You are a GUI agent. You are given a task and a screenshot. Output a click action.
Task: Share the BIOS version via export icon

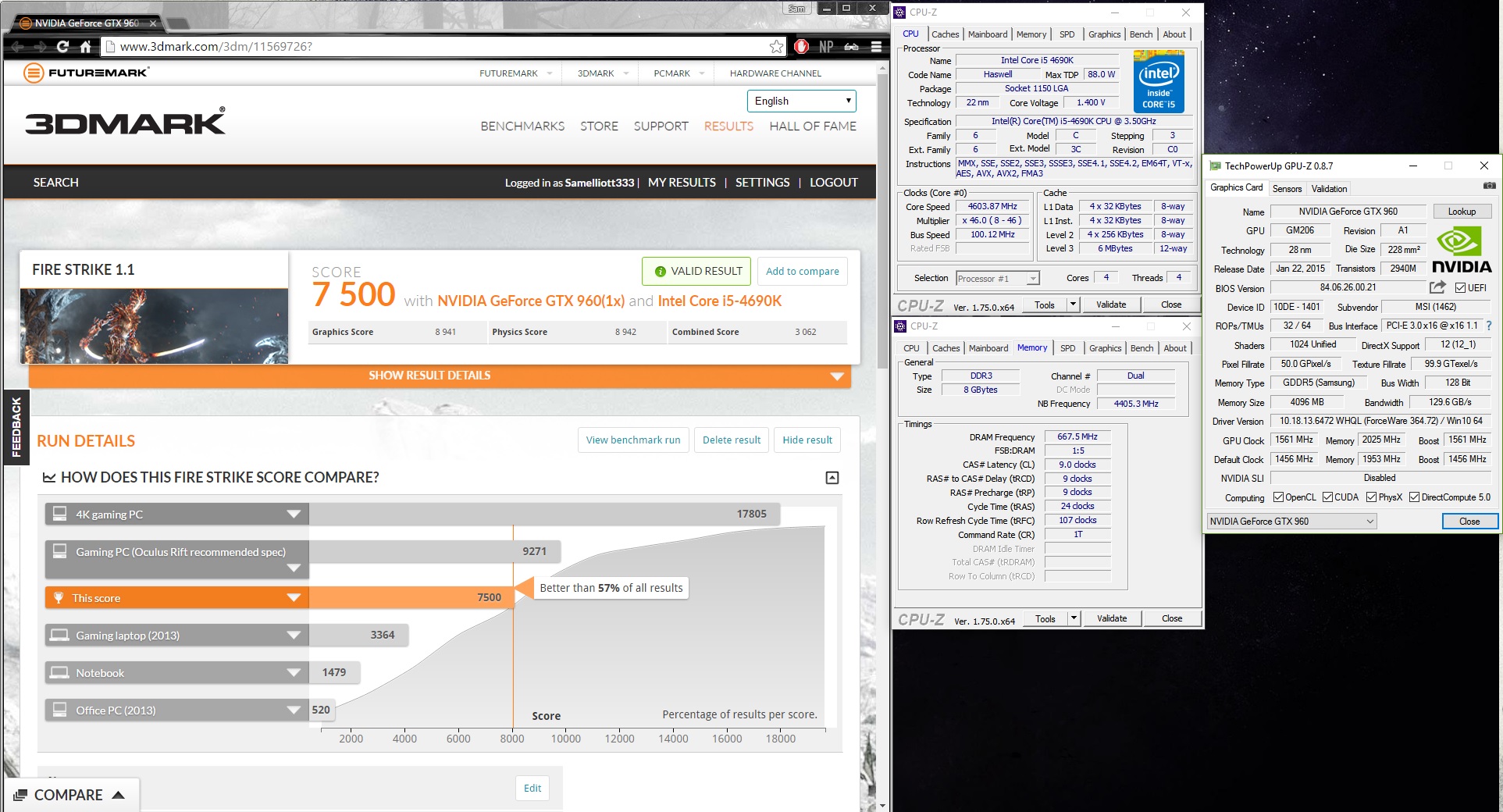[1437, 287]
